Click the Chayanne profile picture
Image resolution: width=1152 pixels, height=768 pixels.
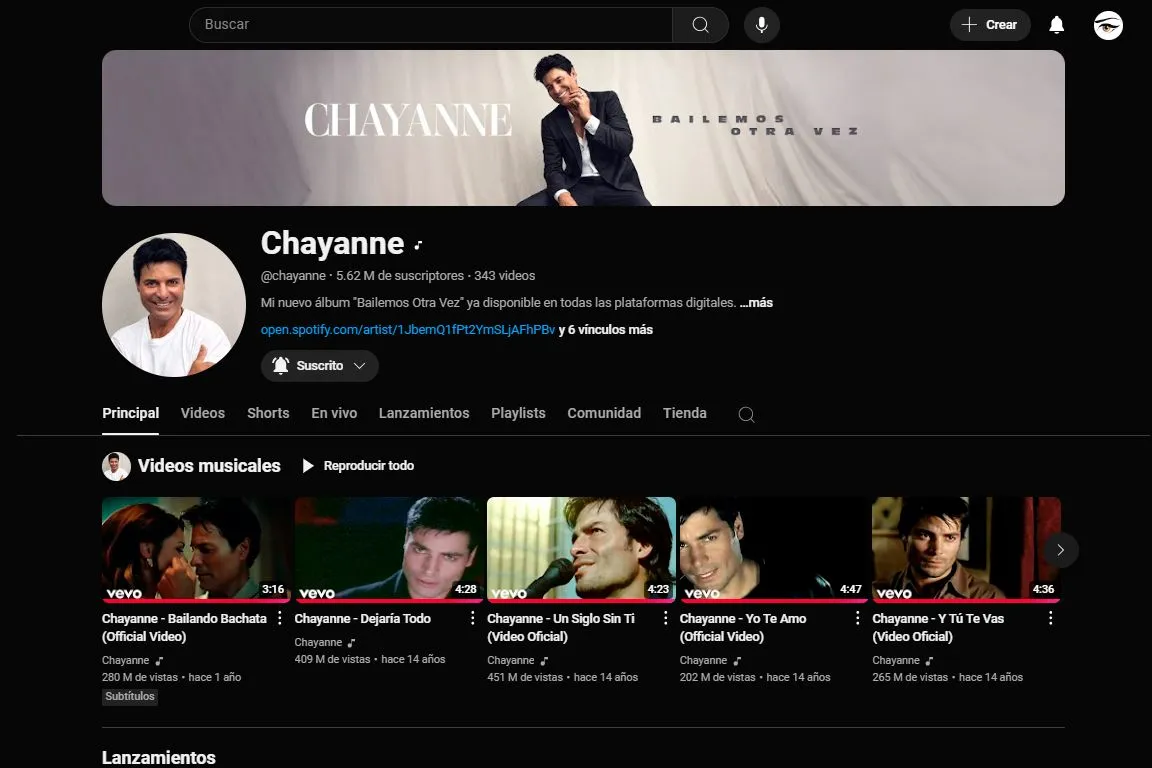[x=174, y=305]
